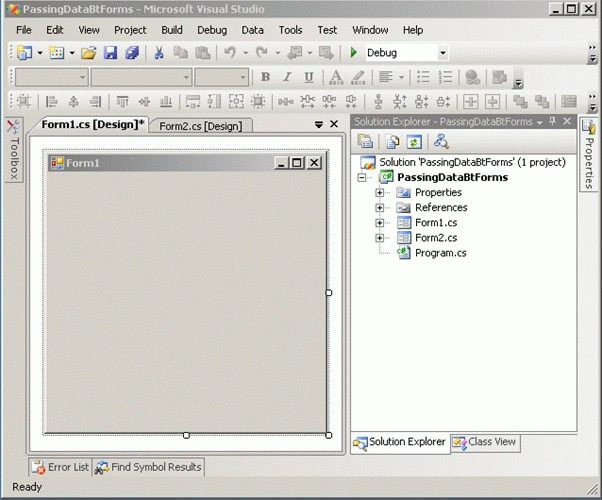602x500 pixels.
Task: Expand the References tree node
Action: pos(379,208)
